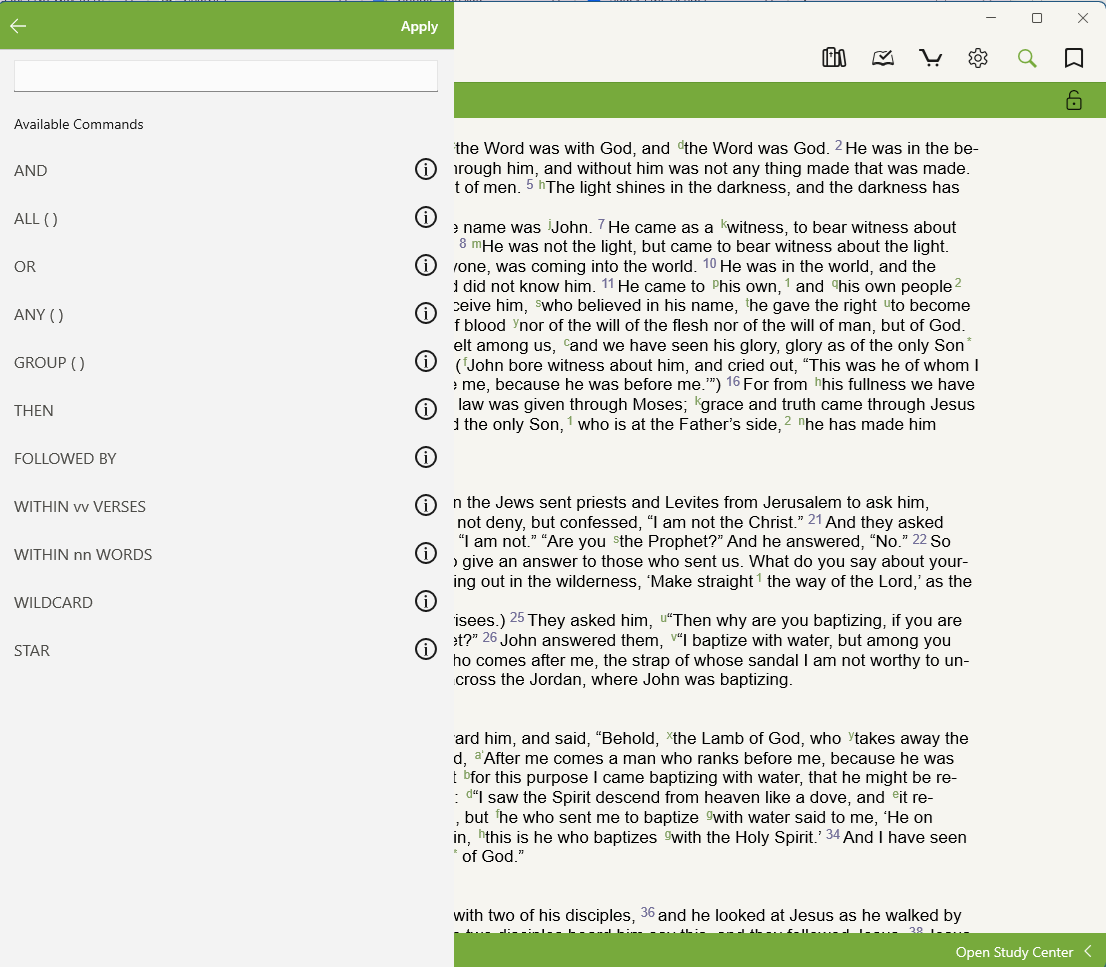Choose the WITHIN nn WORDS command

83,555
